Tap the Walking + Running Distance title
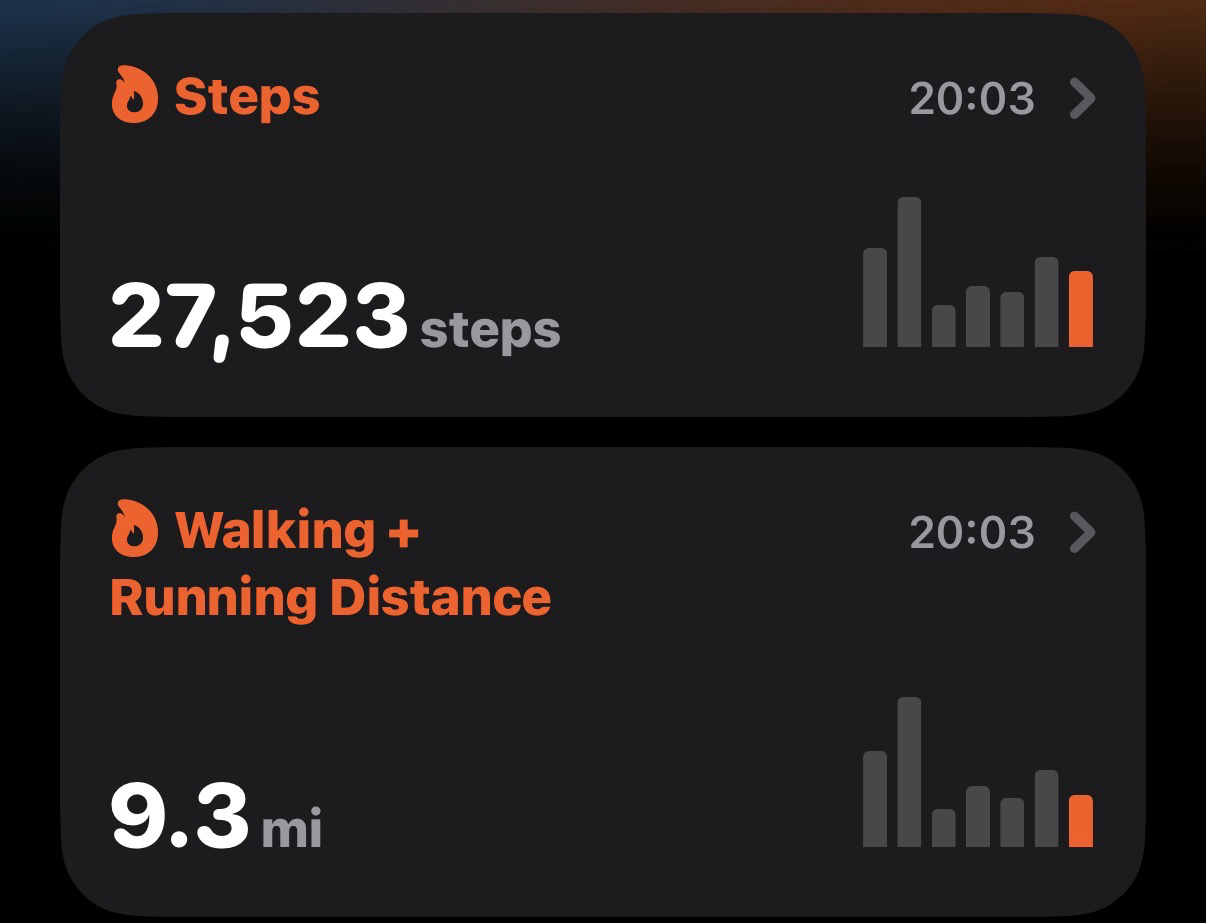The image size is (1206, 923). pos(330,563)
